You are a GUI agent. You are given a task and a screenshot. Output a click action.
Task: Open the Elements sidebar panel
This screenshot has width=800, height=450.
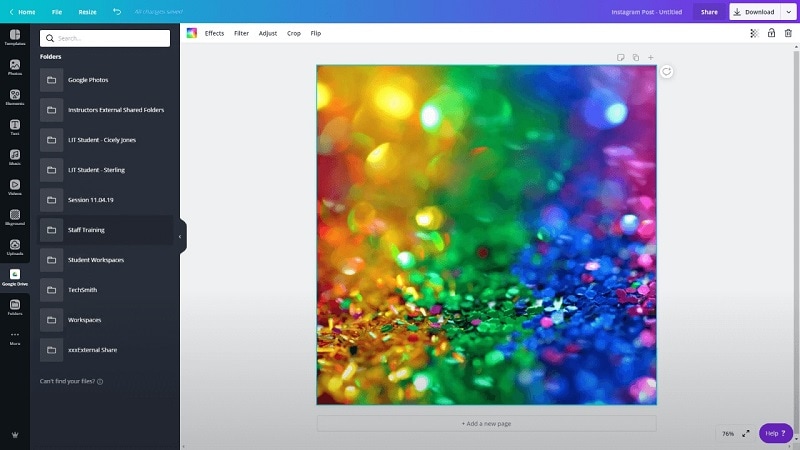(x=15, y=97)
